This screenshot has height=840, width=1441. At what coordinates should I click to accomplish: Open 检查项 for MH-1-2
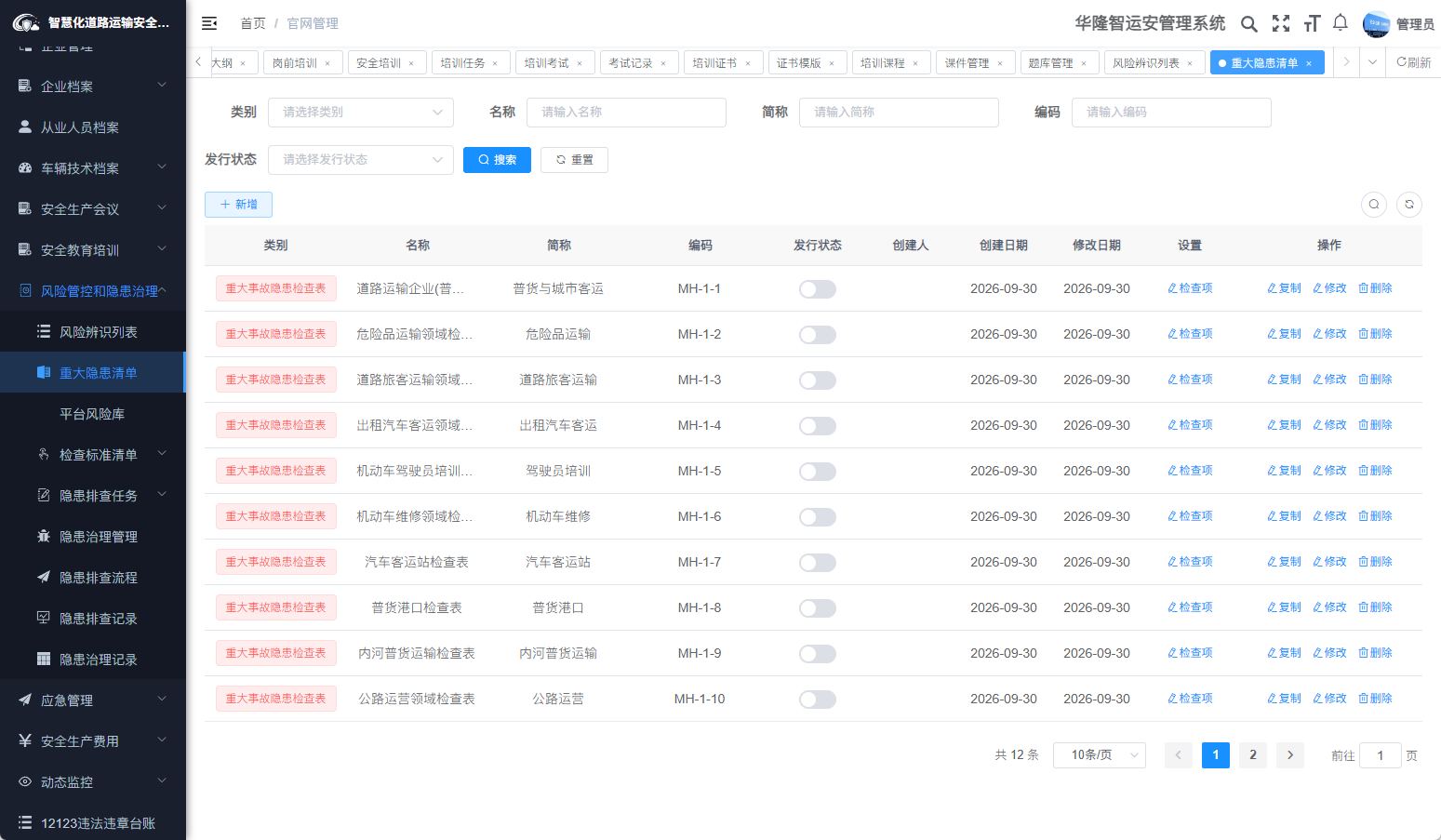[x=1190, y=334]
